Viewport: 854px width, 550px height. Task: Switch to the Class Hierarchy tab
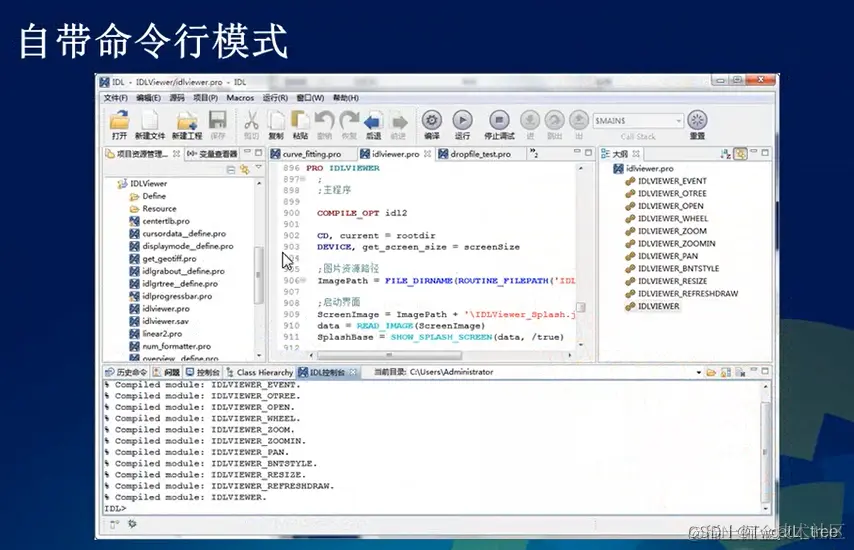point(260,372)
